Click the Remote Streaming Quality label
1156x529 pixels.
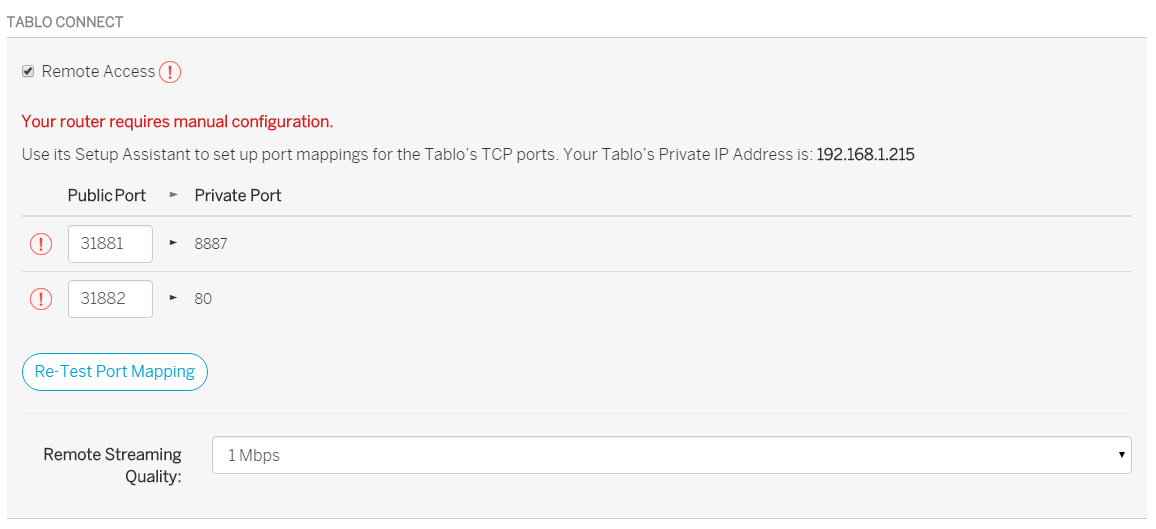[113, 466]
